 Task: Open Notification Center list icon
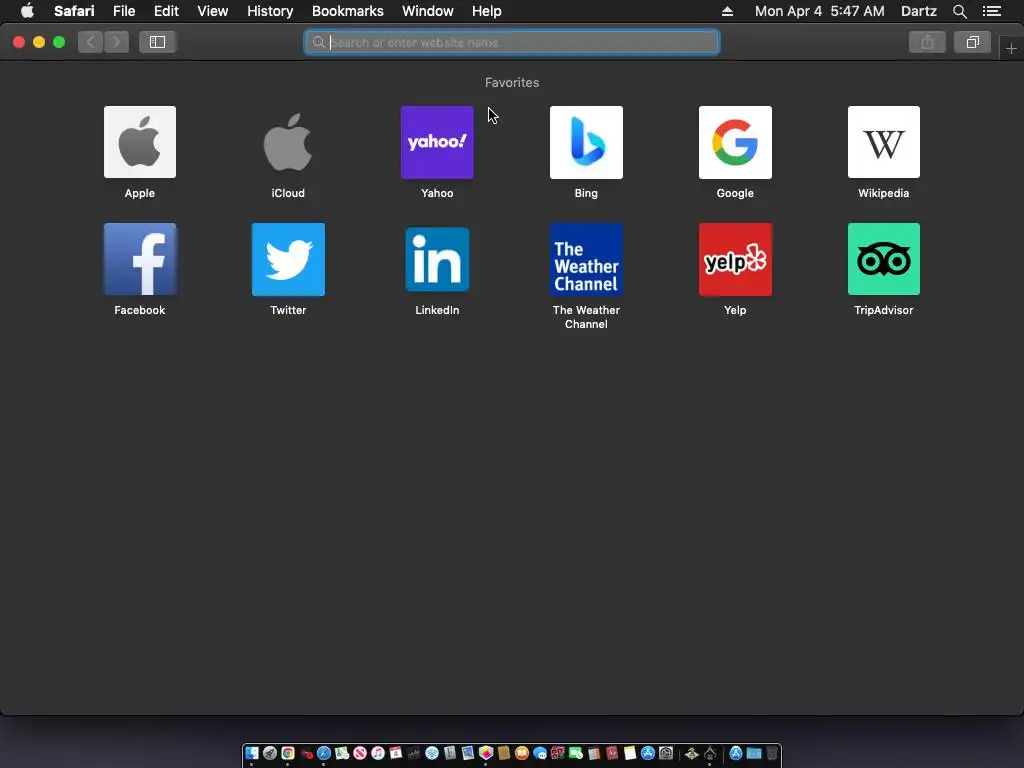[x=992, y=11]
